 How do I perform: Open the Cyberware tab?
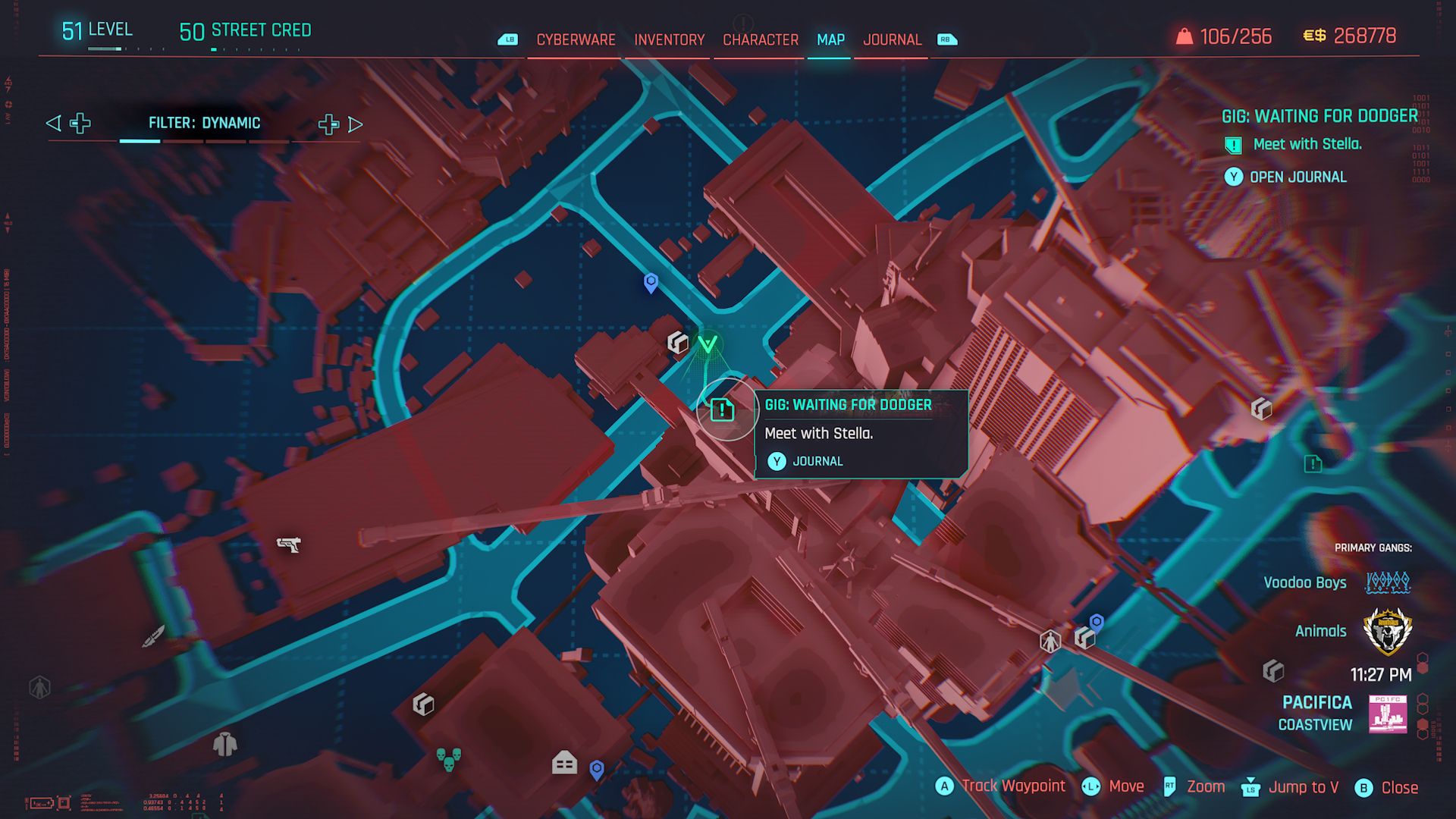point(576,39)
